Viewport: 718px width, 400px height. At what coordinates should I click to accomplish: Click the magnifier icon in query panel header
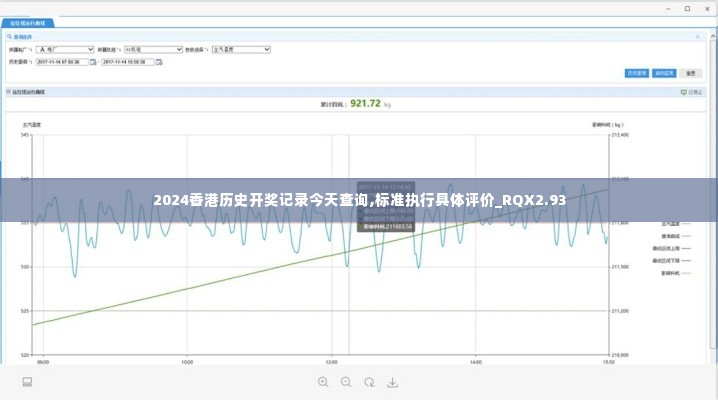click(9, 37)
